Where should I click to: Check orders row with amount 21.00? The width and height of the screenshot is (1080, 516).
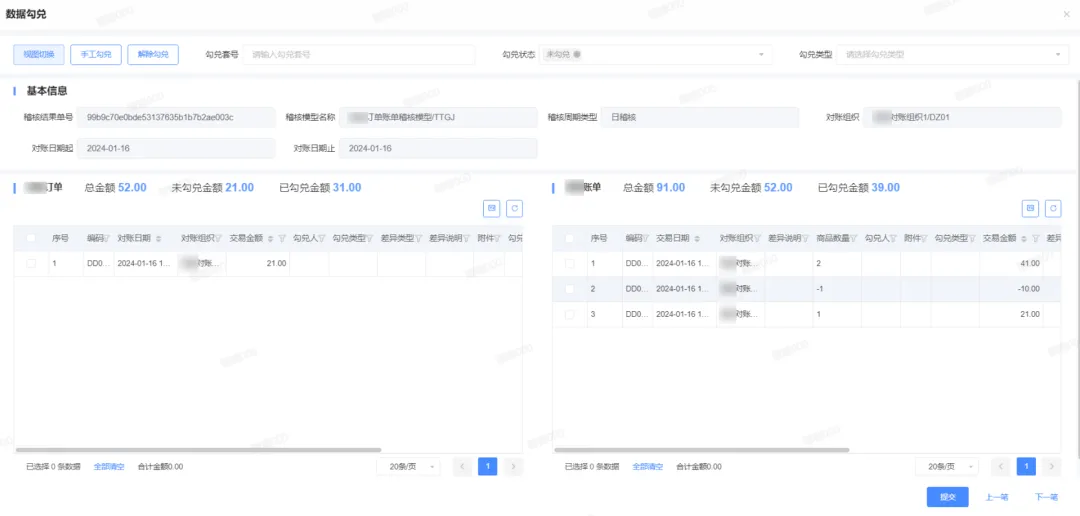tap(31, 263)
